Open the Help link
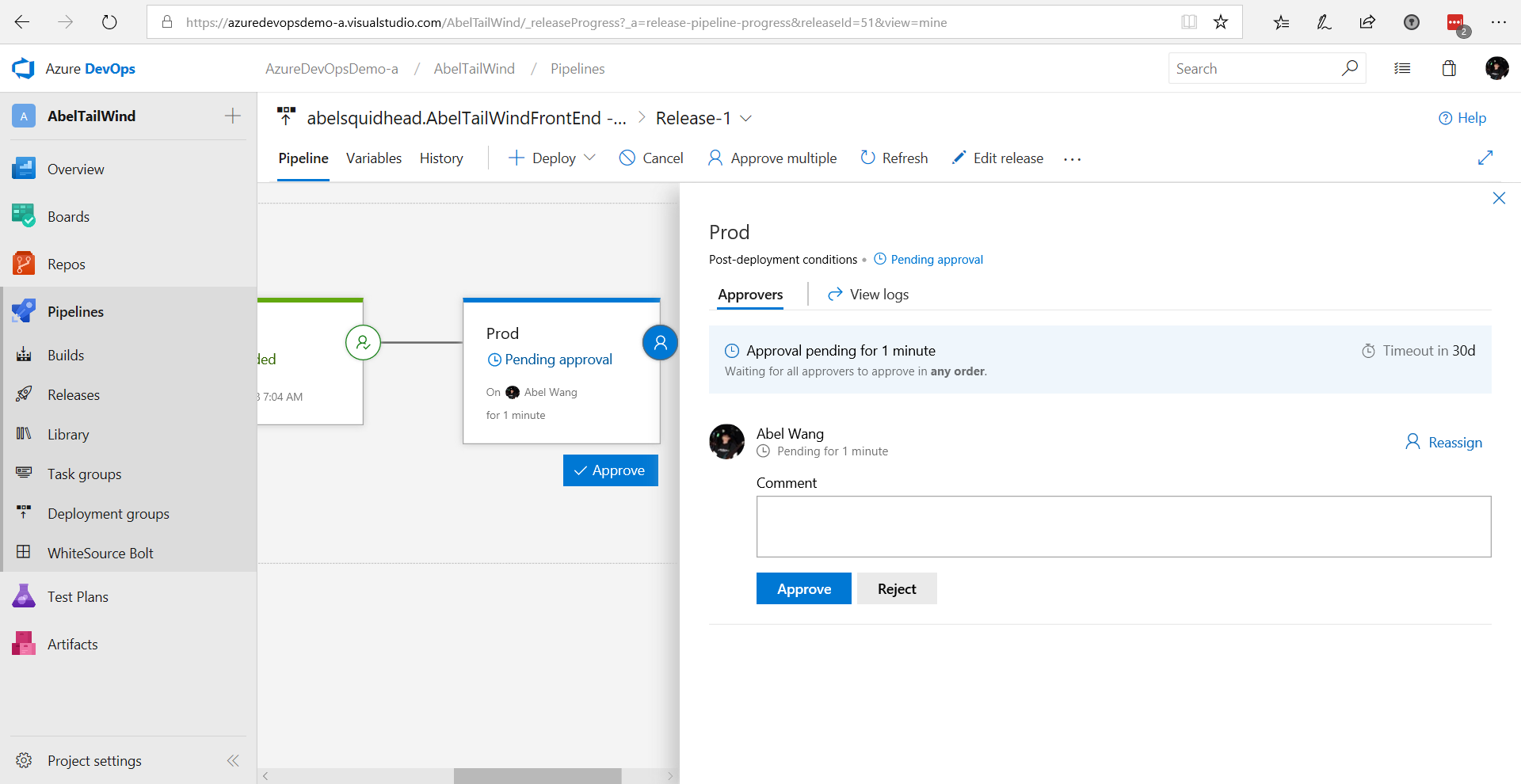The width and height of the screenshot is (1521, 784). click(x=1462, y=118)
